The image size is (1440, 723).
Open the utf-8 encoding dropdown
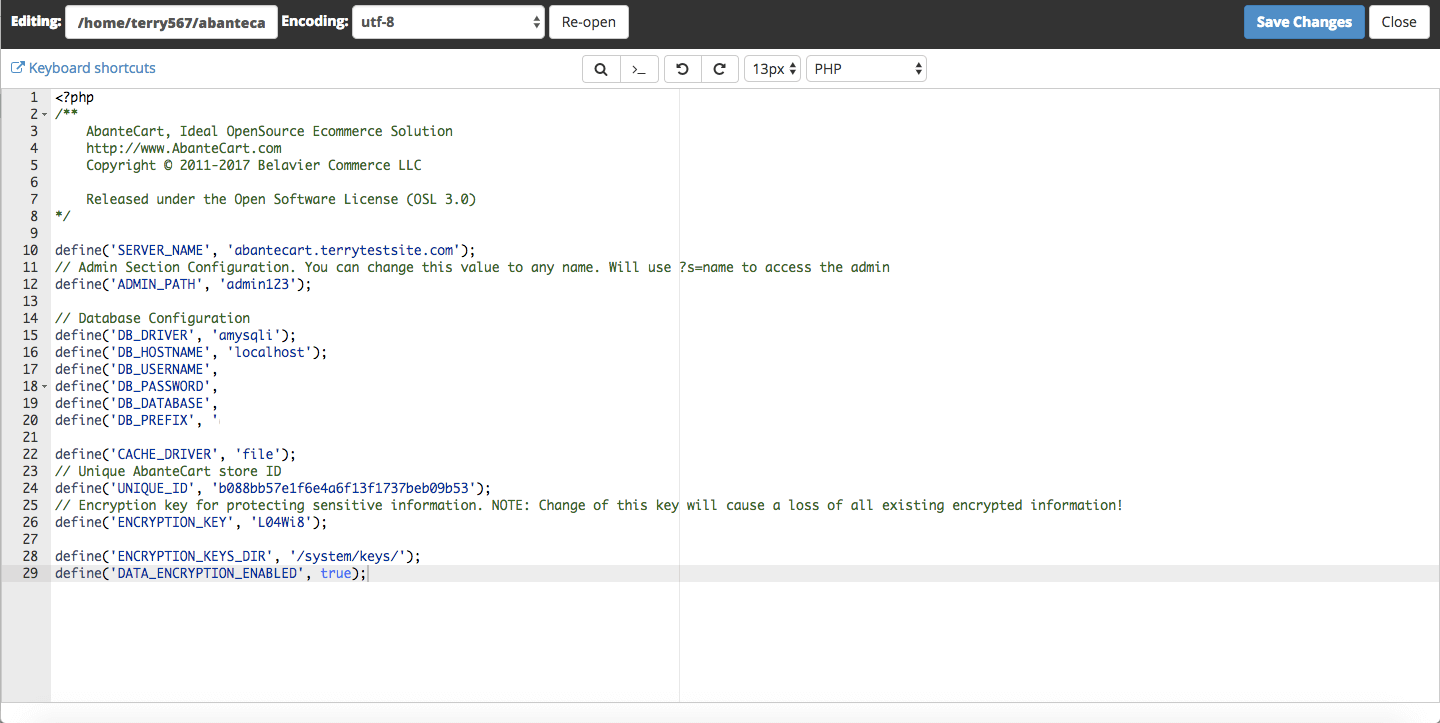pos(448,22)
